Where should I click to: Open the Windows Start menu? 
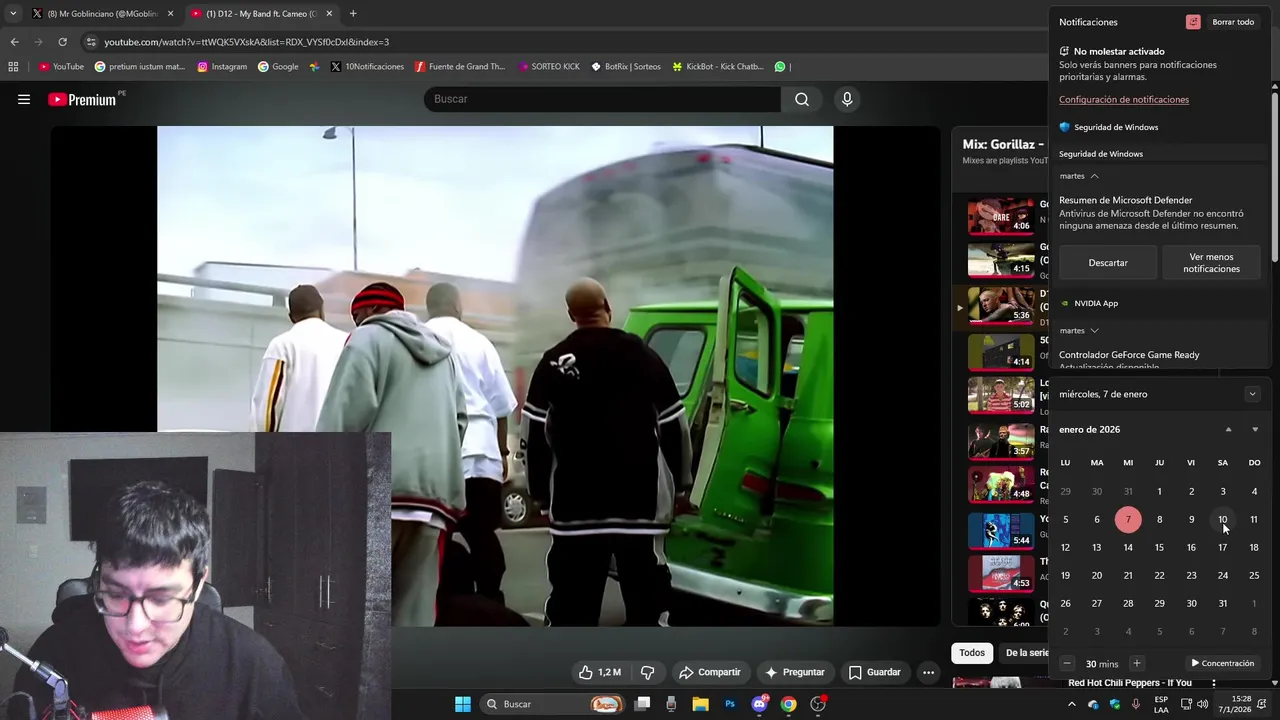pyautogui.click(x=463, y=704)
